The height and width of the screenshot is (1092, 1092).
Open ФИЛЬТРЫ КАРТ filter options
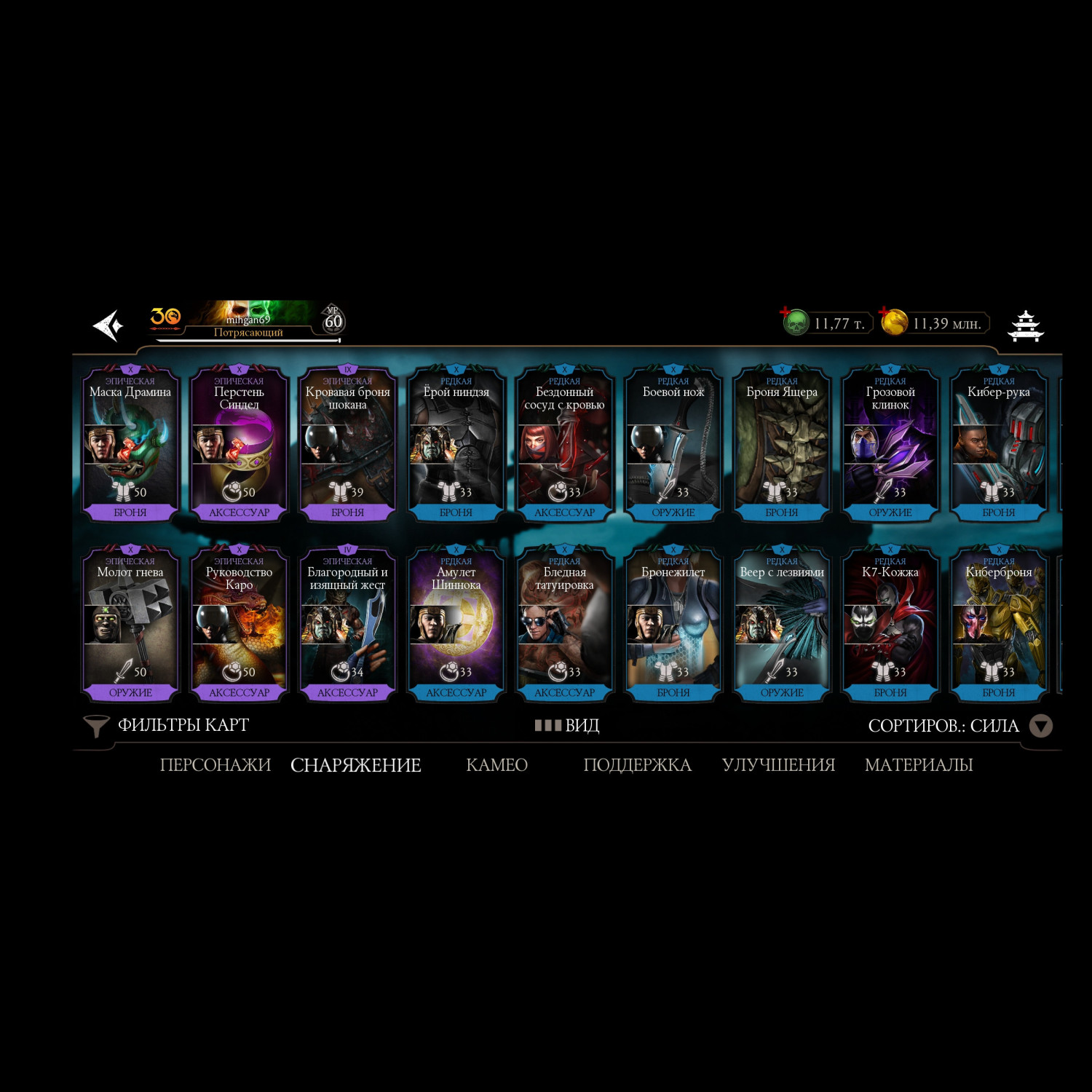tap(183, 725)
